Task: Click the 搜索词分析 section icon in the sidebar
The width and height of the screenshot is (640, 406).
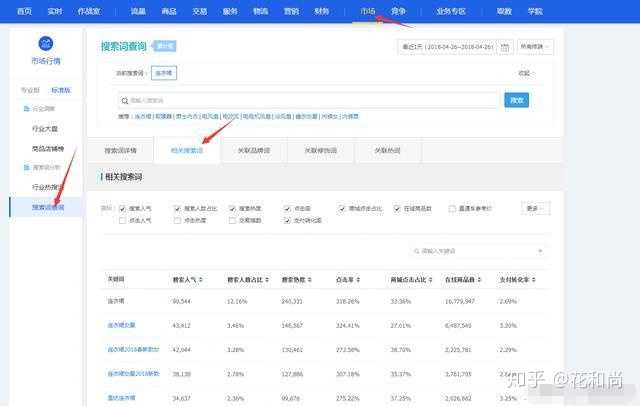Action: tap(25, 166)
